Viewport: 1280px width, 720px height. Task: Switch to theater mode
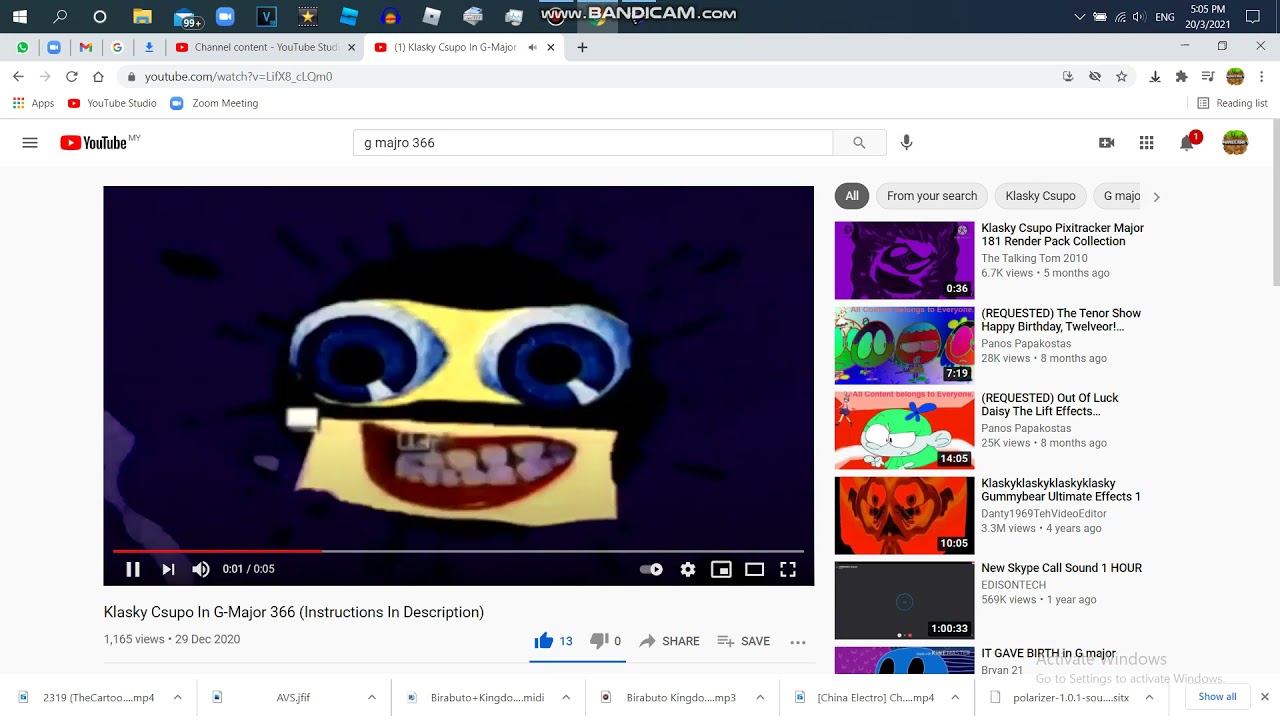pos(755,569)
